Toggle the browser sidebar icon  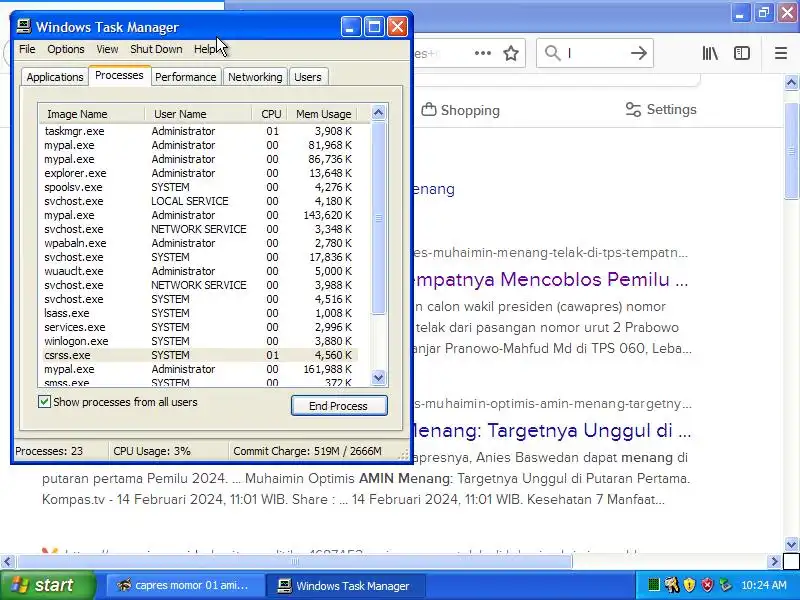coord(742,53)
